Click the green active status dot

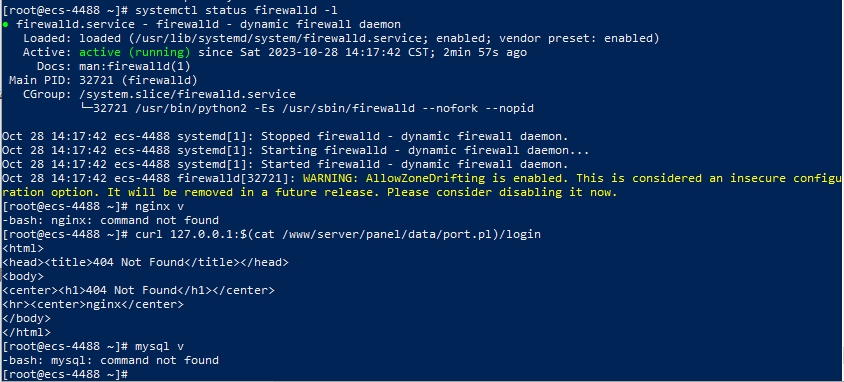click(x=5, y=25)
